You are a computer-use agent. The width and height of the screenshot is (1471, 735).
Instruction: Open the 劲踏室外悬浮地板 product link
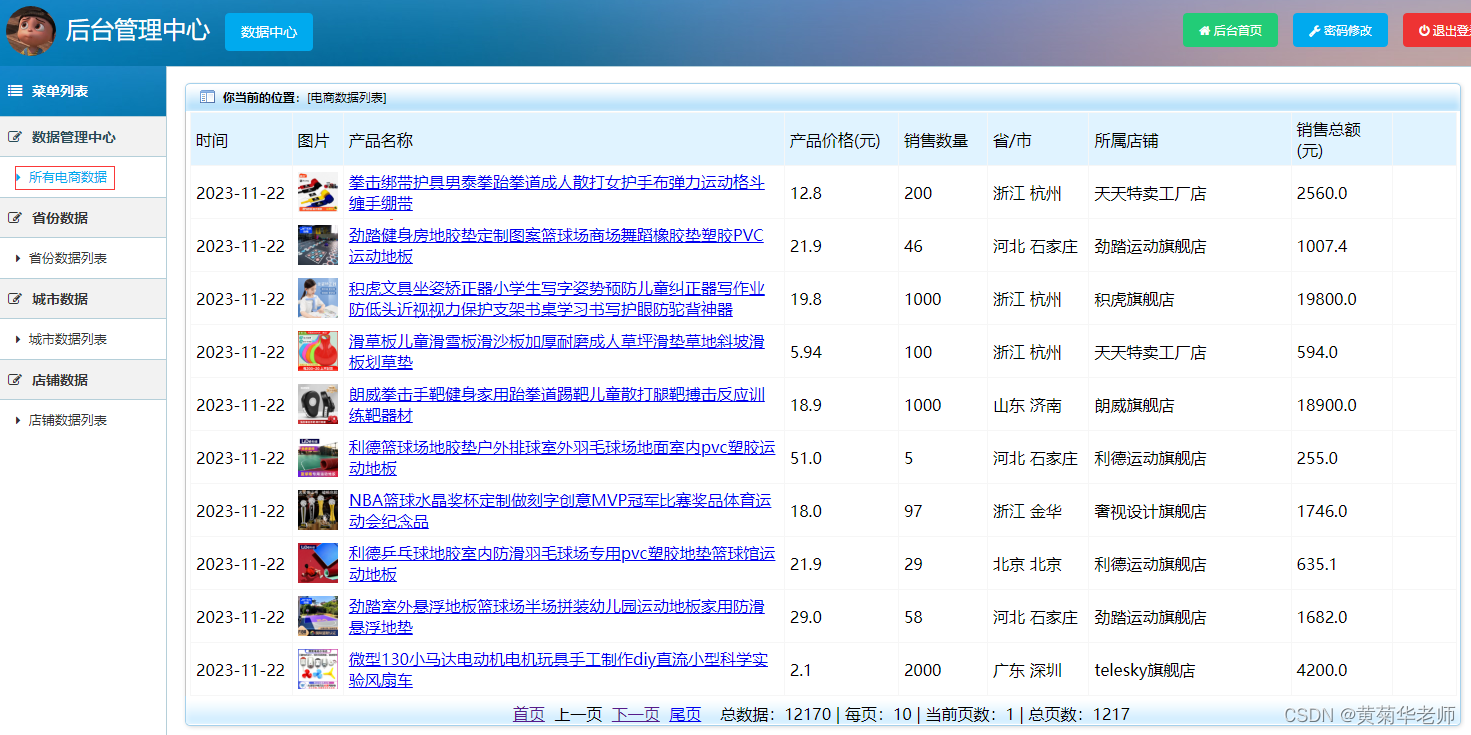pyautogui.click(x=556, y=617)
